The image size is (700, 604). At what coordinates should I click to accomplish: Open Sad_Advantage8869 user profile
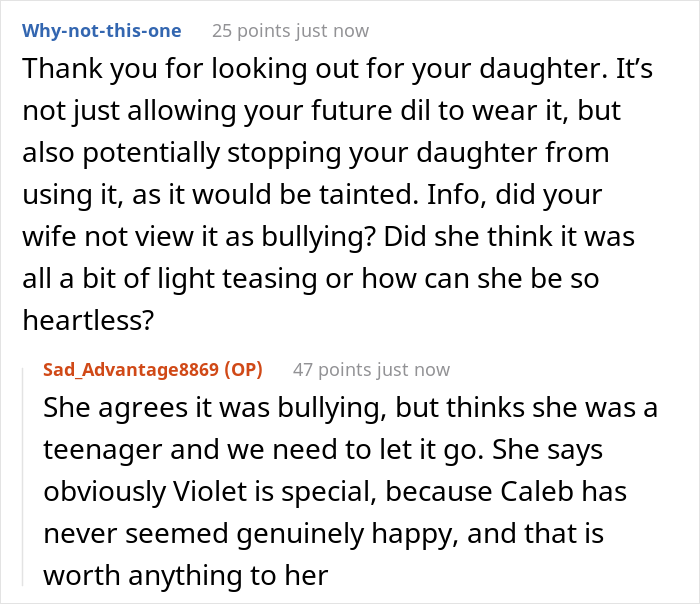[130, 370]
